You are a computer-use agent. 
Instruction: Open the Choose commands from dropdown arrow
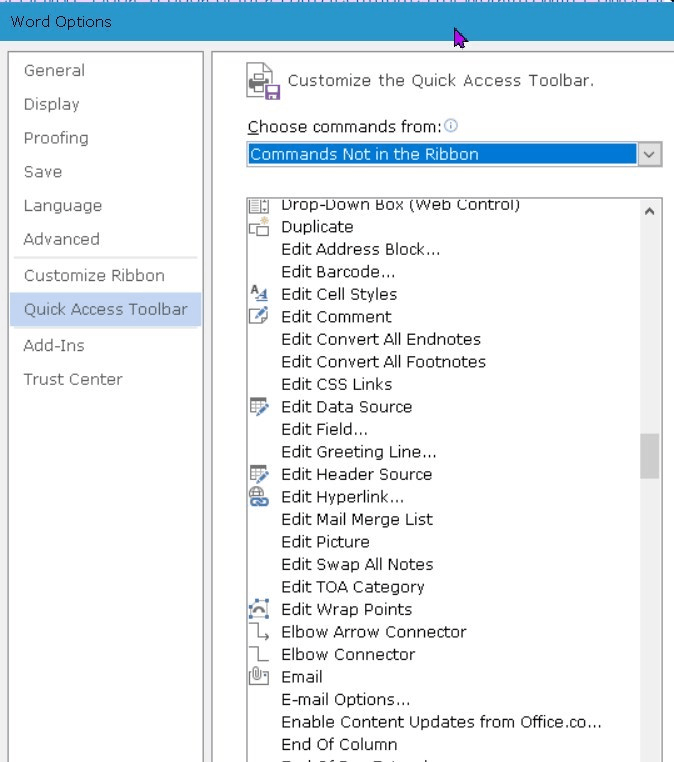(x=650, y=155)
